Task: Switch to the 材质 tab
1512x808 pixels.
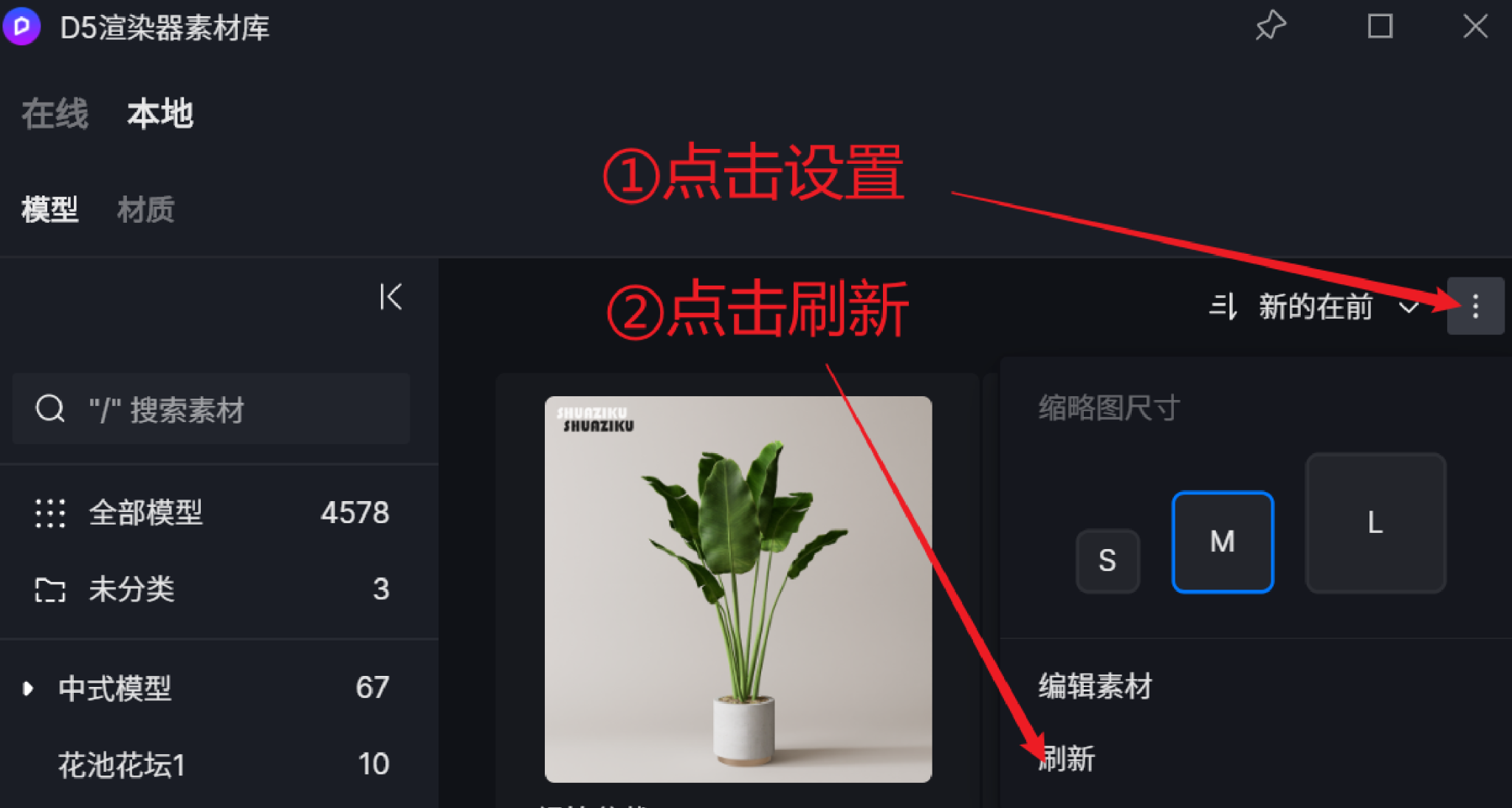Action: 146,210
